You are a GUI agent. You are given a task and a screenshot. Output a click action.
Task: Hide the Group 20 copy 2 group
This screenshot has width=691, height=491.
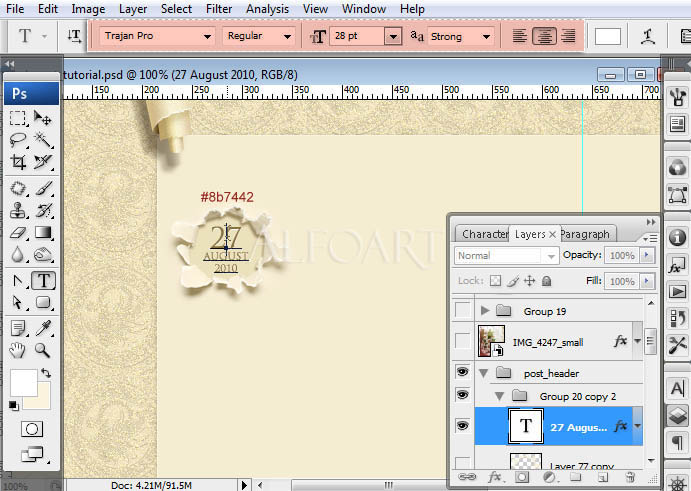[462, 394]
